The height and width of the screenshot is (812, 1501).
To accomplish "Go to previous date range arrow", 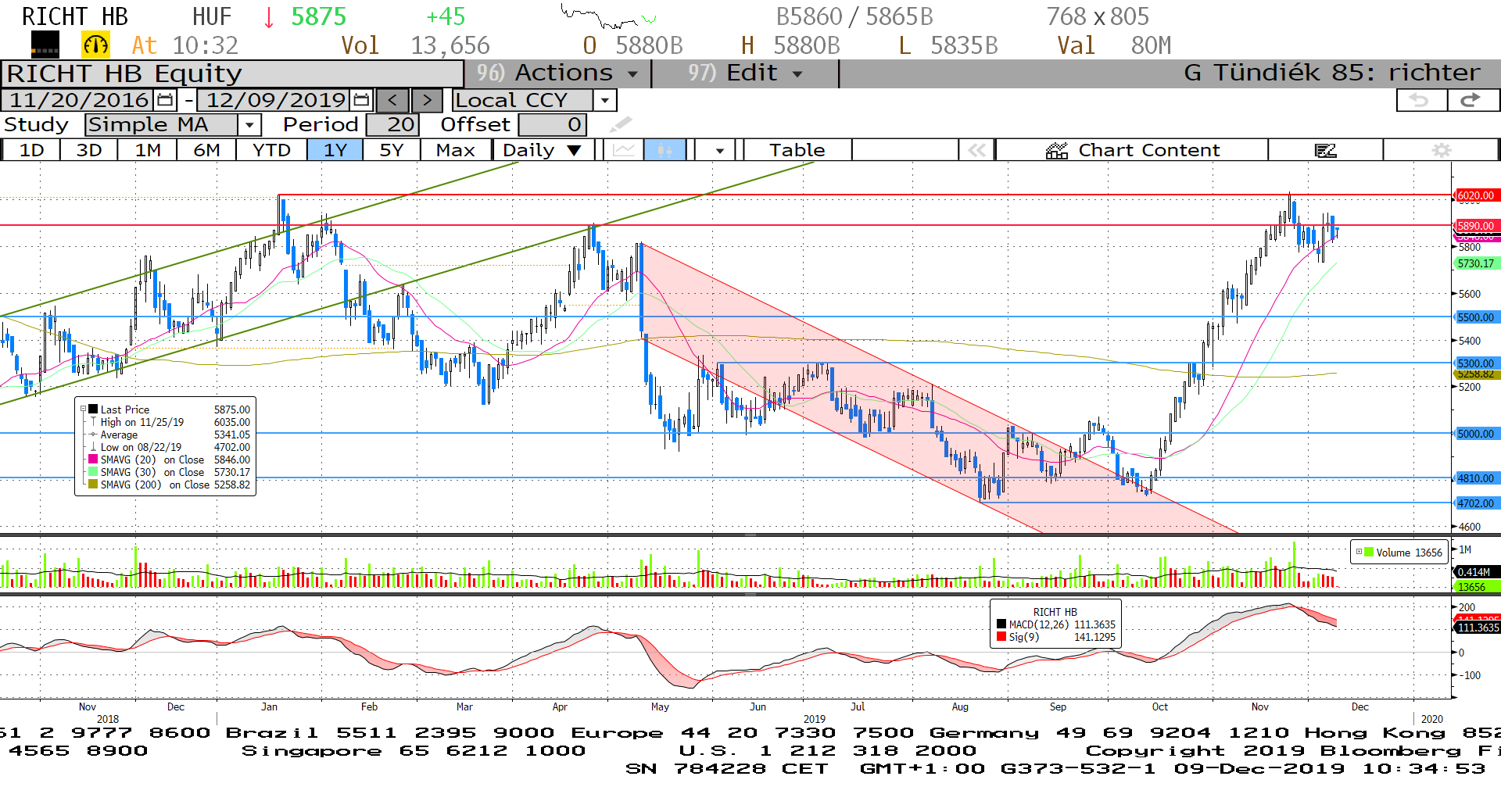I will (x=392, y=100).
